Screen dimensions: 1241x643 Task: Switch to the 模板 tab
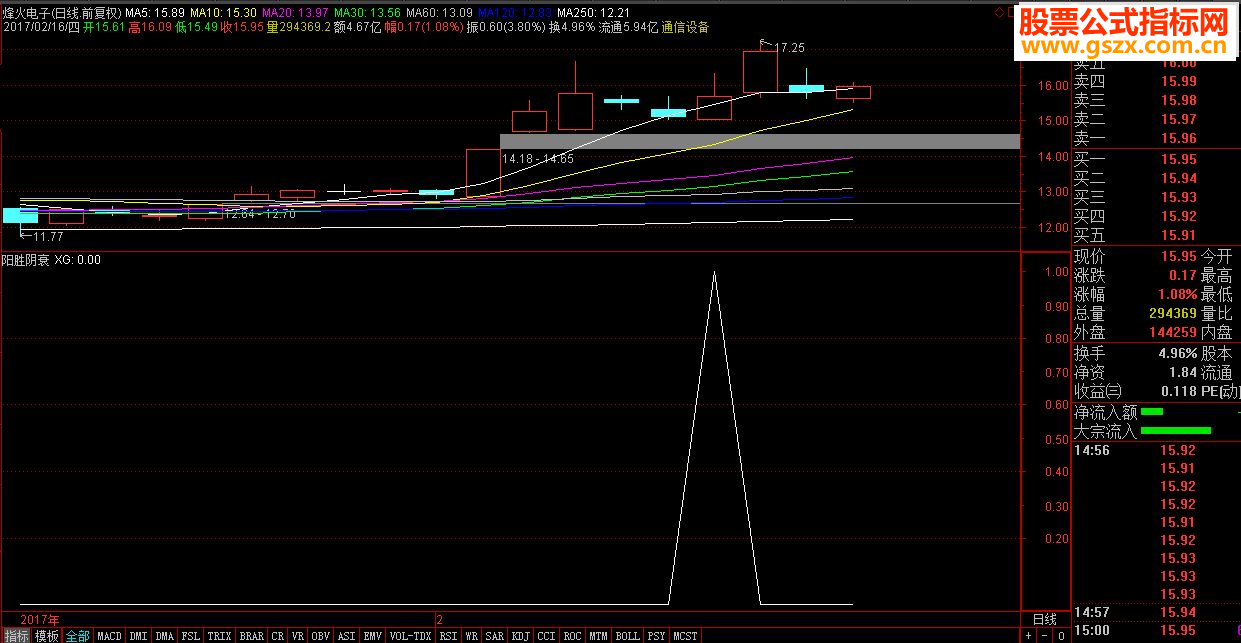[47, 636]
